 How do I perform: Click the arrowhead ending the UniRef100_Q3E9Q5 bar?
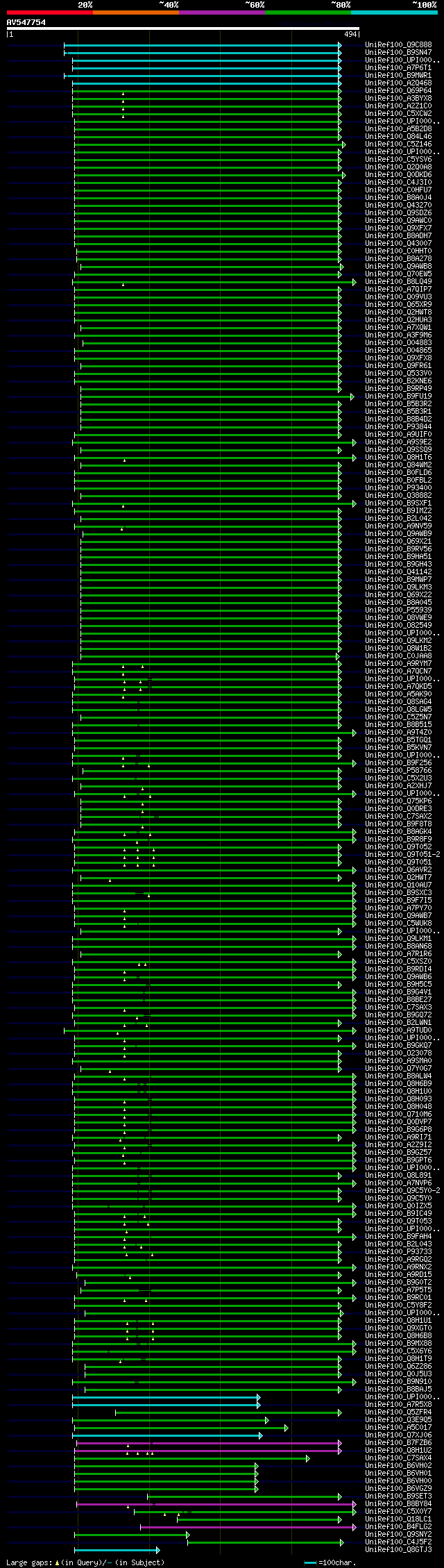[x=266, y=1420]
